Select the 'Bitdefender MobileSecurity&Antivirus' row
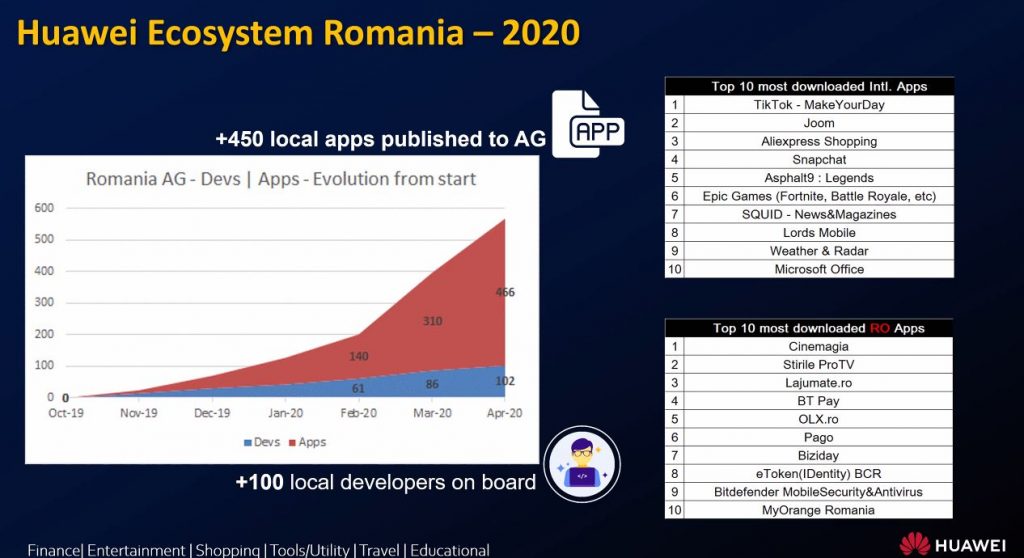Screen dimensions: 1024x558 coord(808,492)
